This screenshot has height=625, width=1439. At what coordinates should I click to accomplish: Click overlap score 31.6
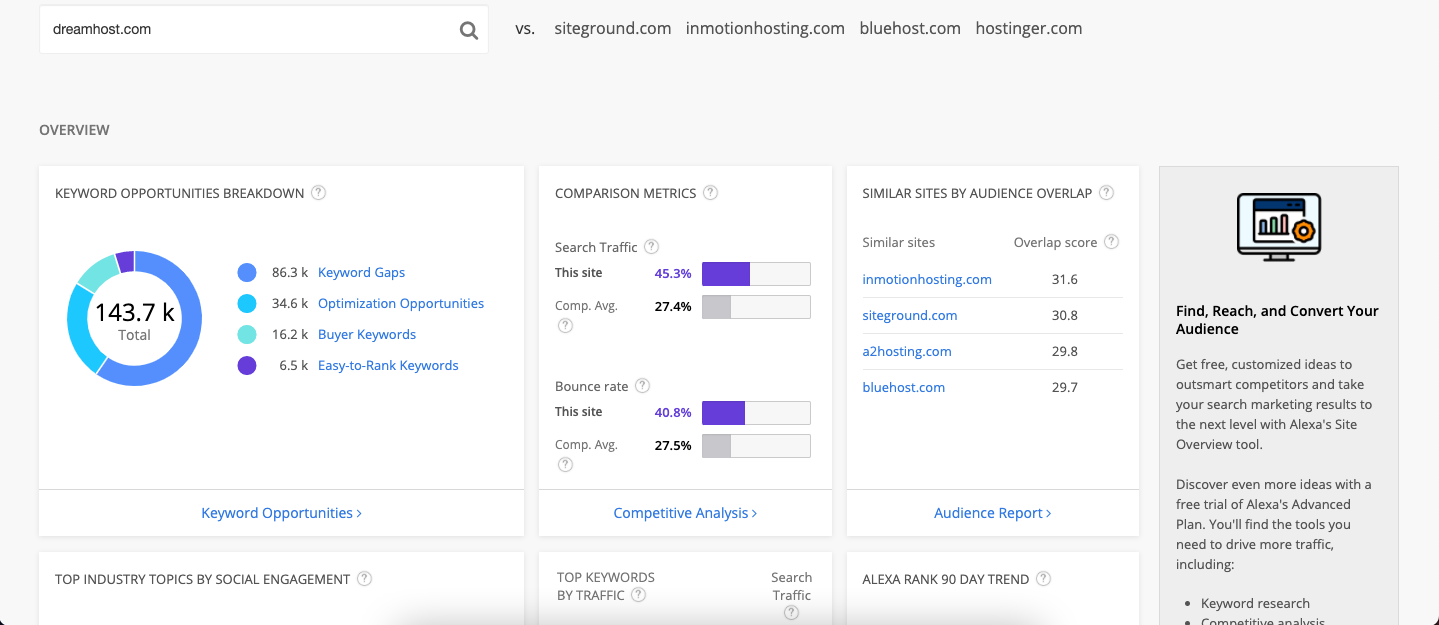coord(1065,279)
